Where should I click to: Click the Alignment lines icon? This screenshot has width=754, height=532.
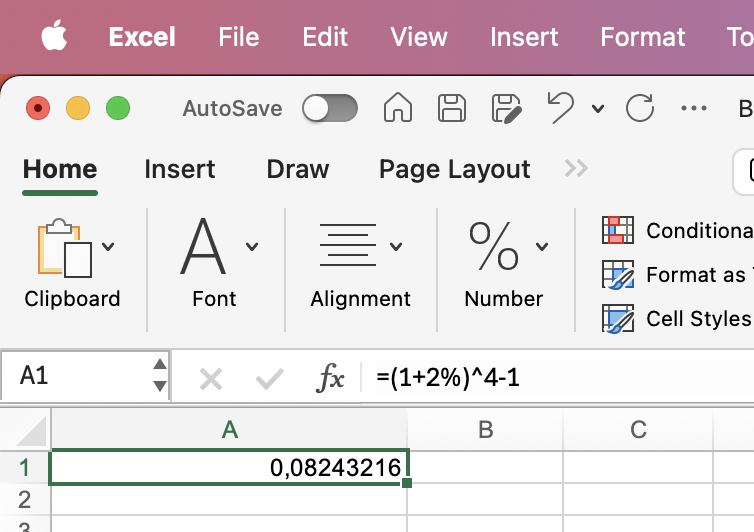pos(348,245)
